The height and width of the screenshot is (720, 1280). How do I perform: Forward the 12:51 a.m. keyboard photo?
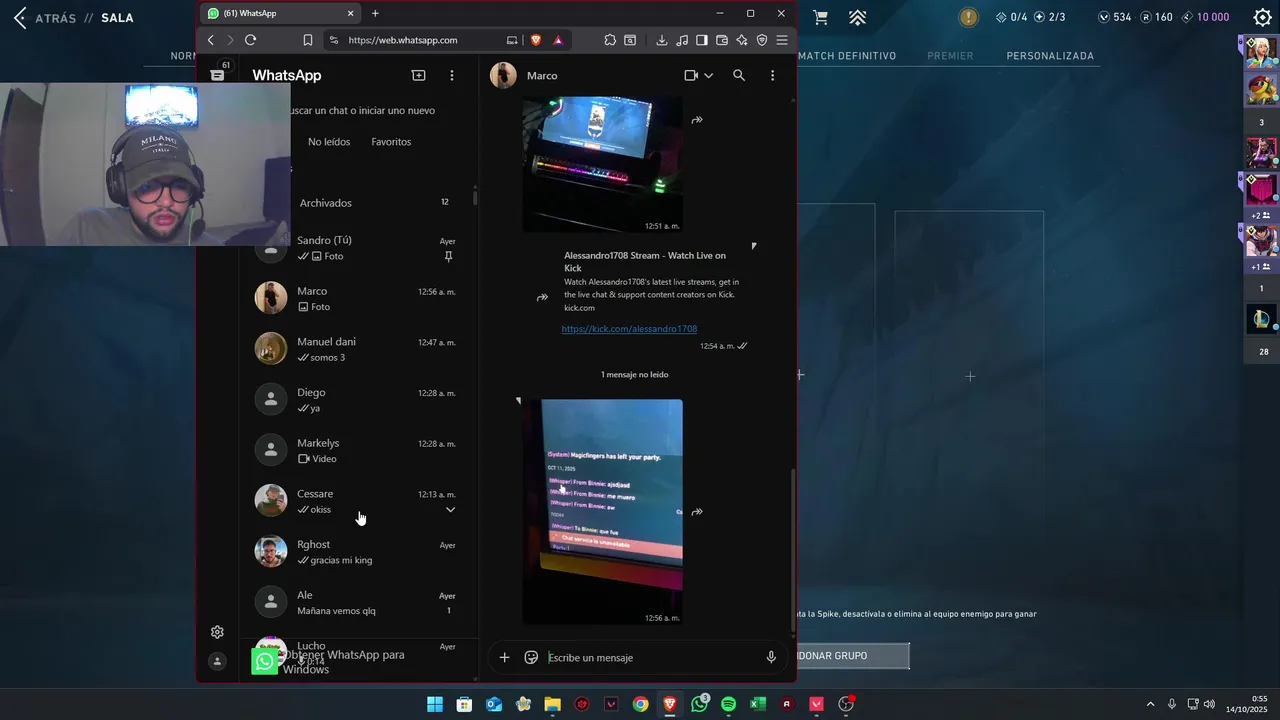coord(697,120)
